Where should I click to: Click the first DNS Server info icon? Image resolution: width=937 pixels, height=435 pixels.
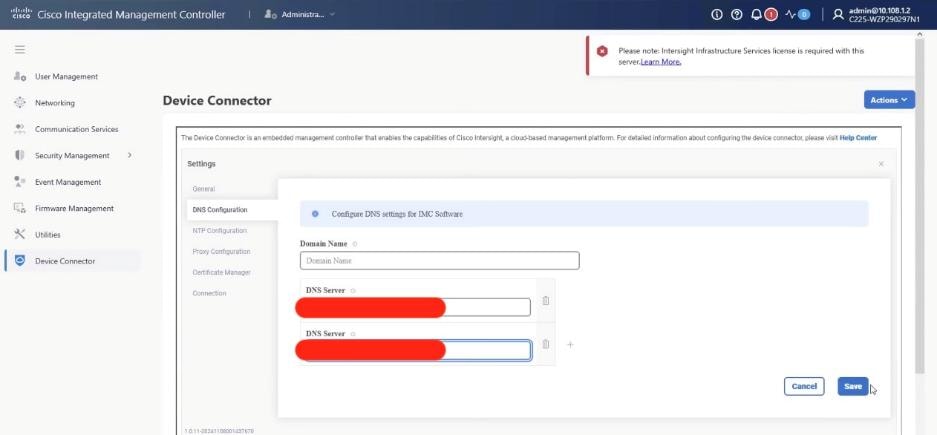[x=353, y=290]
